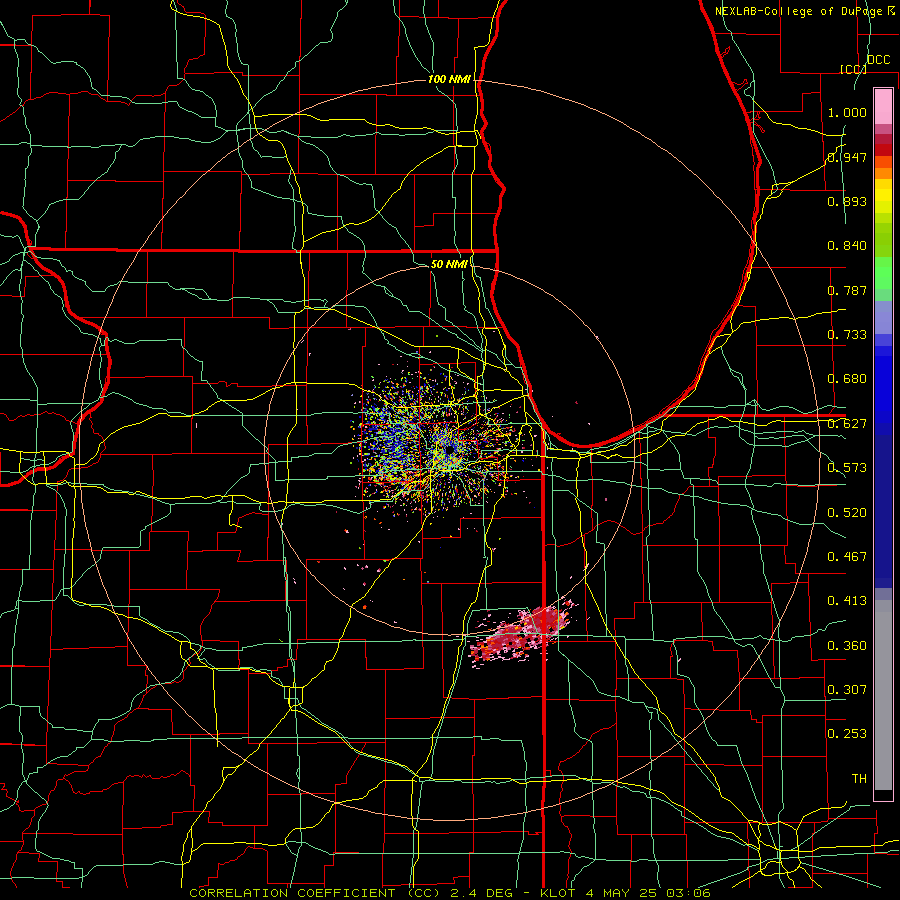Viewport: 900px width, 900px height.
Task: Click the 0.307 legend value
Action: 847,690
